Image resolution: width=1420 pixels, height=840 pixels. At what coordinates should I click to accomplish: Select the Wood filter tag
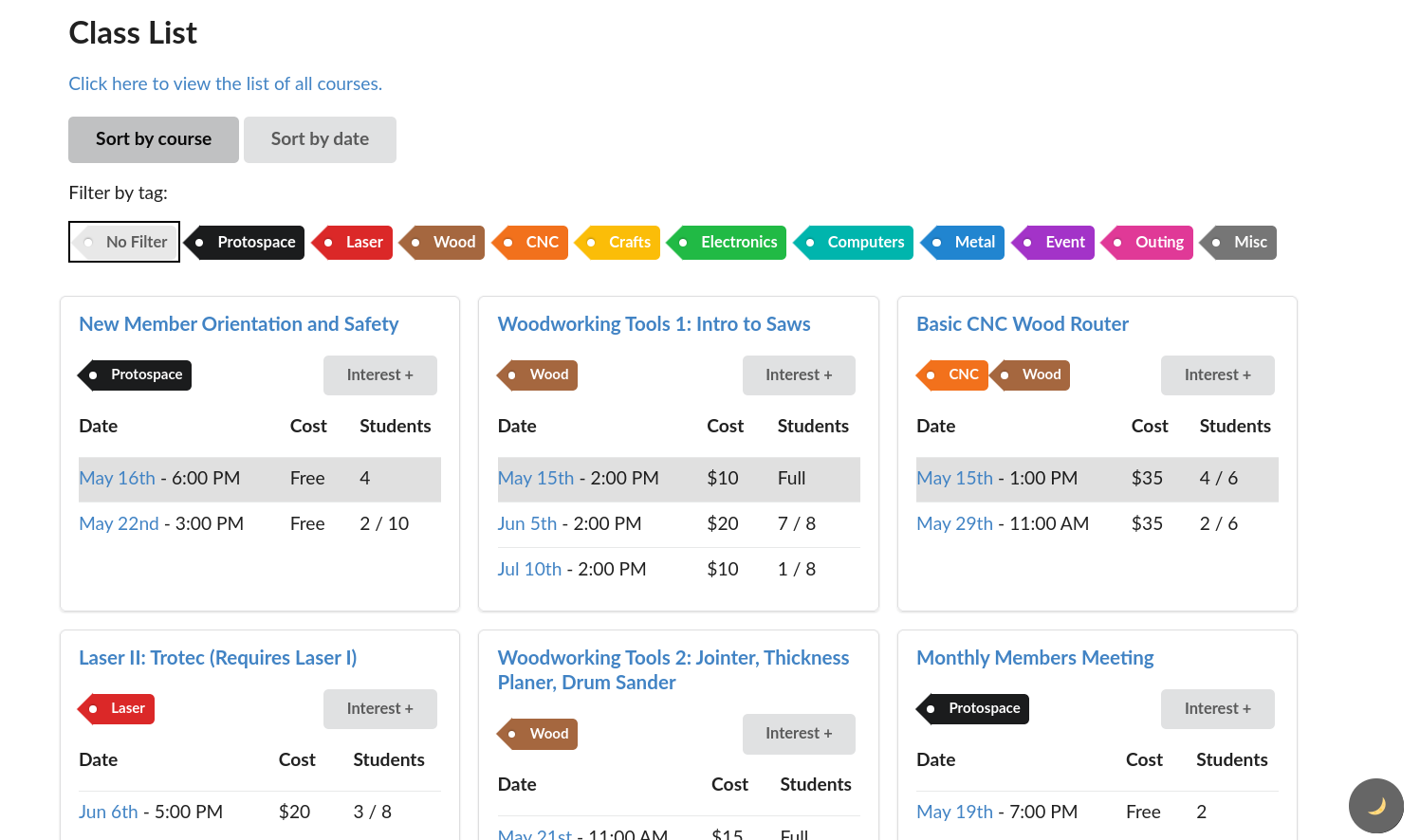[x=444, y=243]
